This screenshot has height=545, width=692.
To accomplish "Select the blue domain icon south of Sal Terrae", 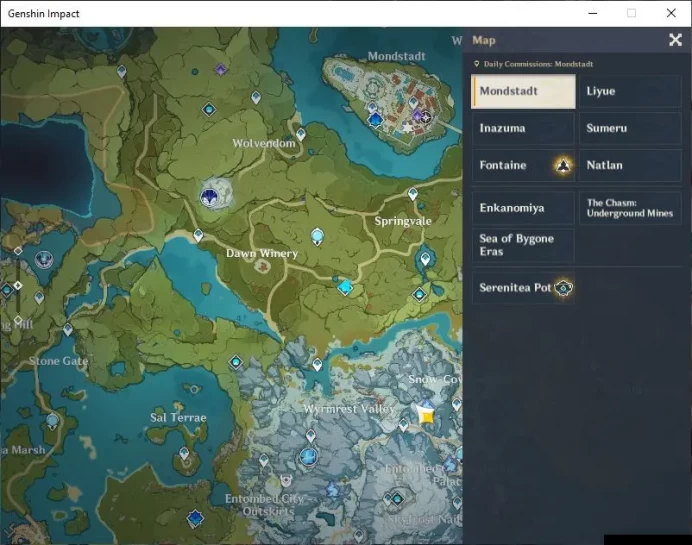I will coord(195,518).
